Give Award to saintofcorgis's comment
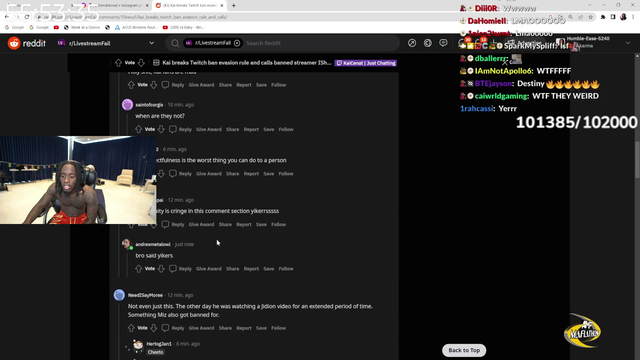This screenshot has height=360, width=640. [x=209, y=129]
